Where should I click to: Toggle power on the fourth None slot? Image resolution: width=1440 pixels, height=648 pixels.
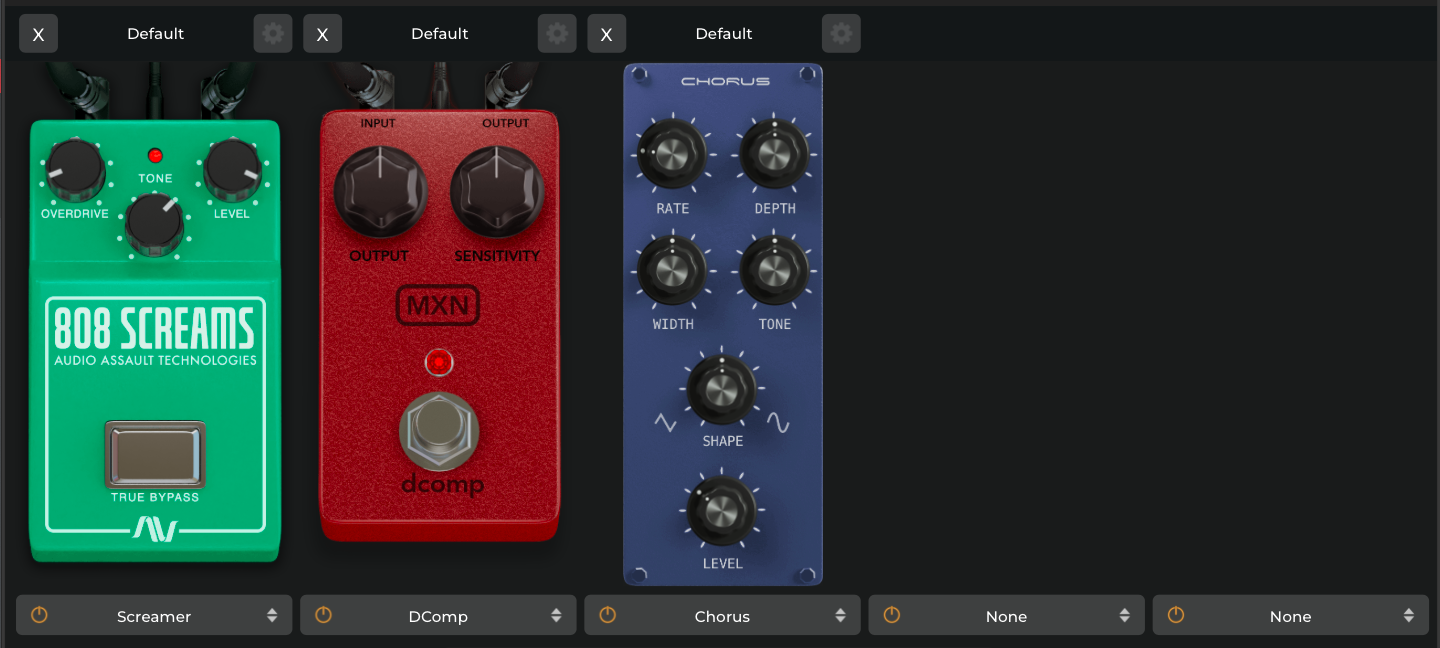pyautogui.click(x=891, y=615)
